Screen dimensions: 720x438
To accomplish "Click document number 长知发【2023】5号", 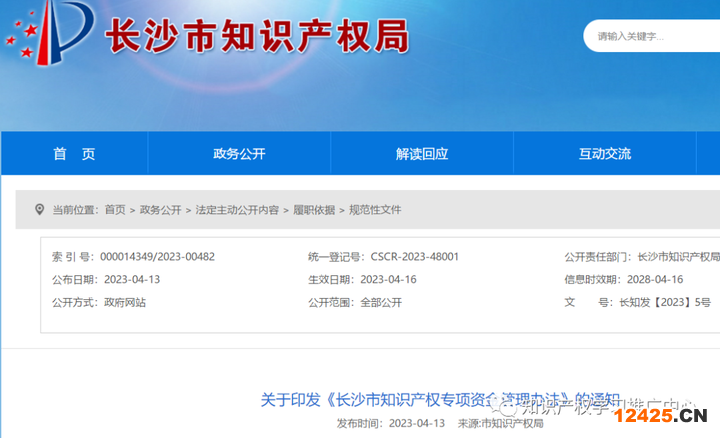I will pyautogui.click(x=665, y=302).
